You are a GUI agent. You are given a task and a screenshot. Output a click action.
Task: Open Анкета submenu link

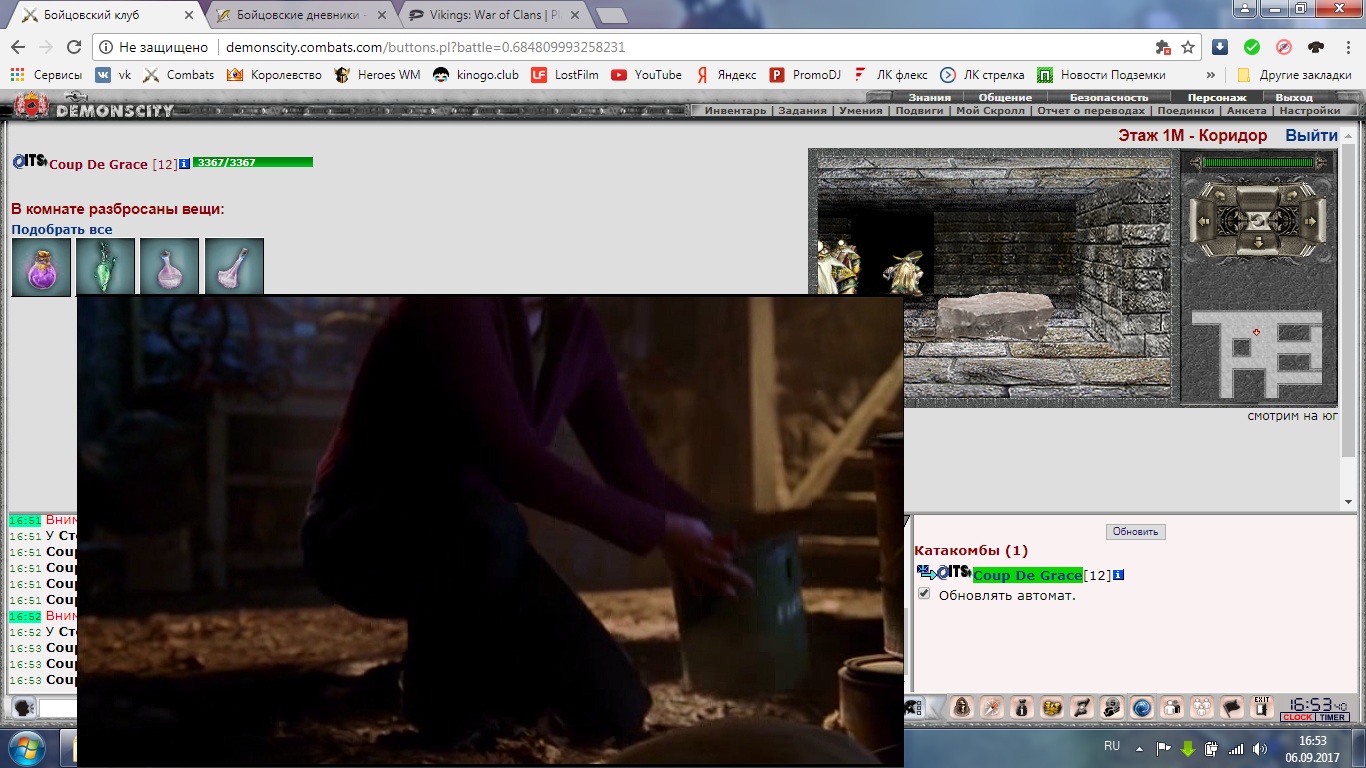[x=1246, y=111]
